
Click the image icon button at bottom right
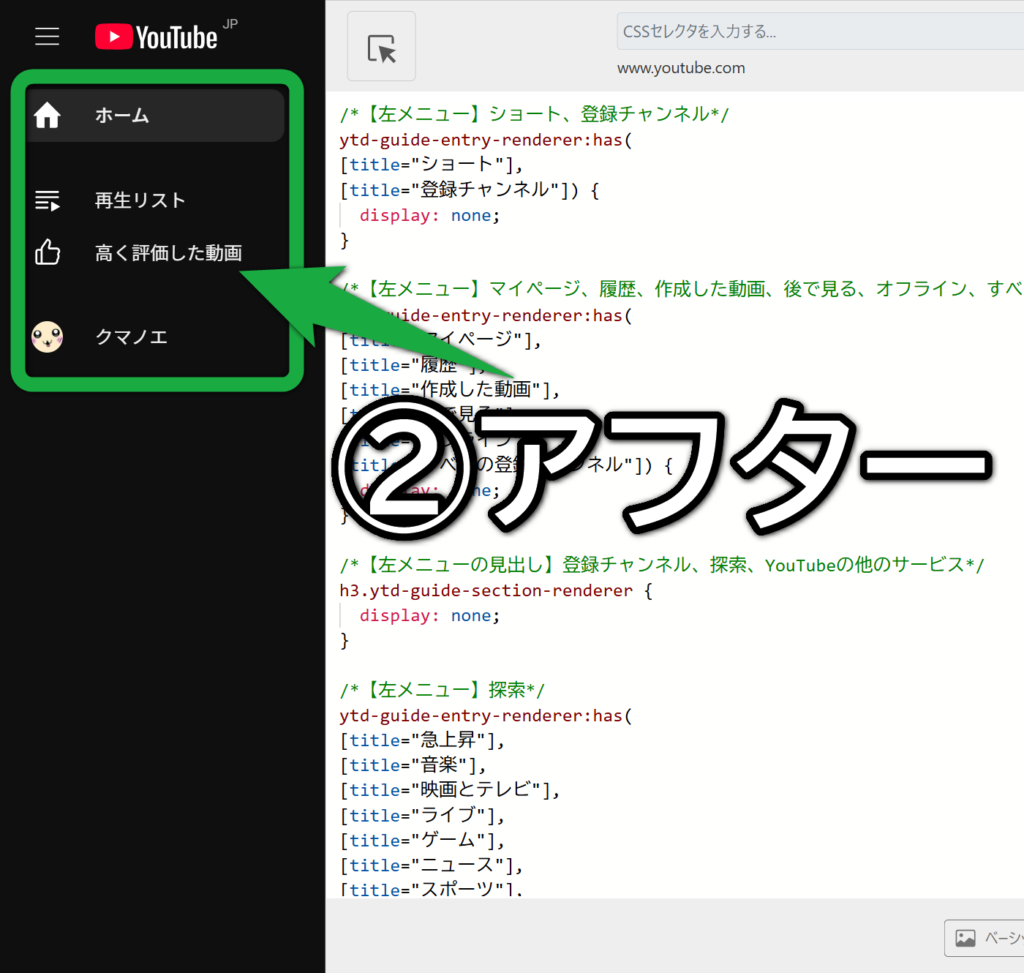point(985,938)
